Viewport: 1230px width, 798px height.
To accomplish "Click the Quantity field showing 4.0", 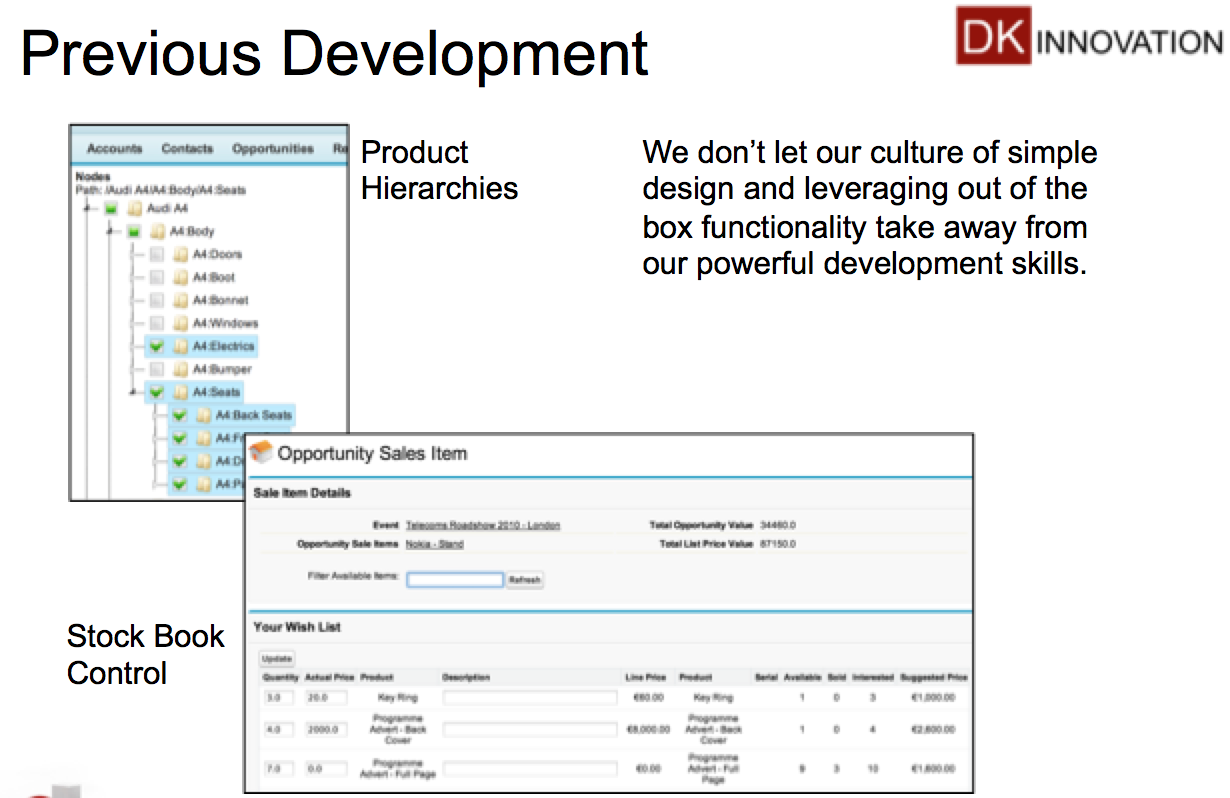I will (280, 730).
